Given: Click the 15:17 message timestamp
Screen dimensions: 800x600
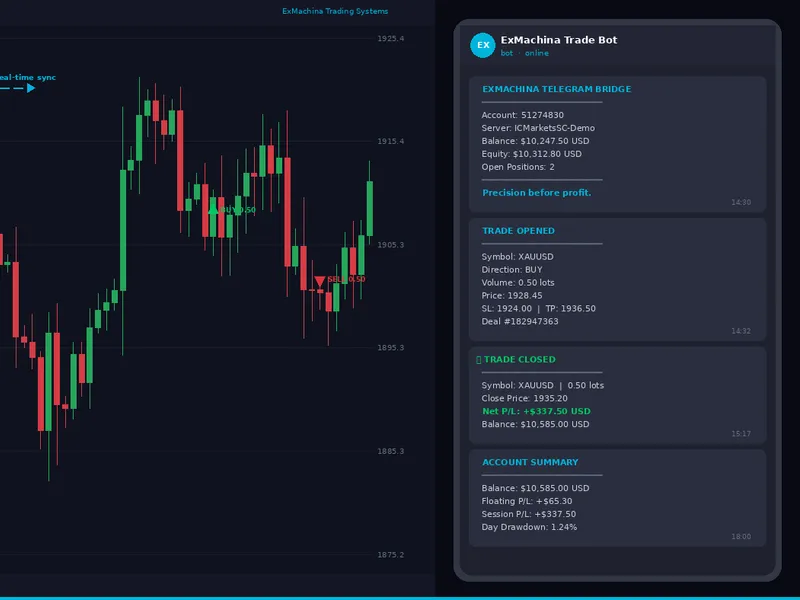Looking at the screenshot, I should 741,434.
